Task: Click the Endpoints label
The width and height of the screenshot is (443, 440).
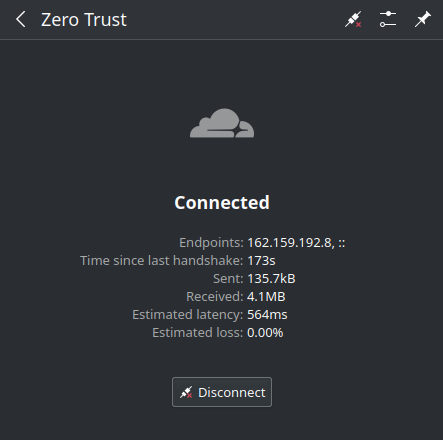Action: (x=211, y=242)
